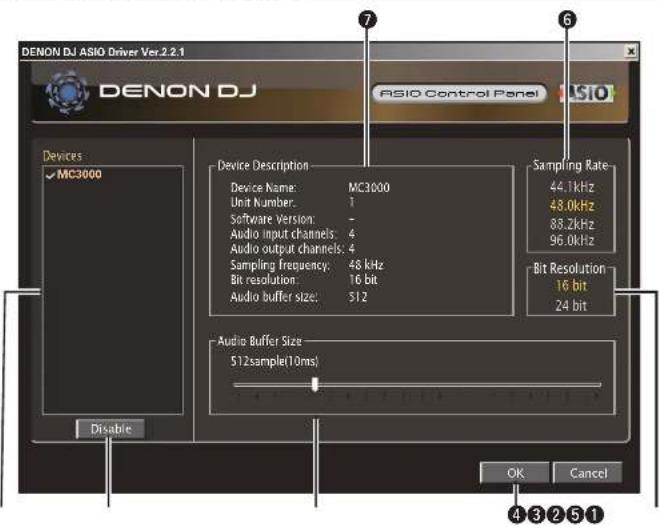Click the 'Software Version:' row
The height and width of the screenshot is (528, 659).
pyautogui.click(x=293, y=219)
